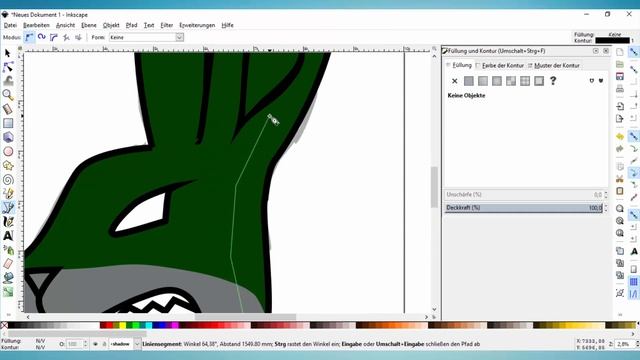Viewport: 640px width, 360px height.
Task: Choose mesh gradient fill type
Action: (x=511, y=81)
